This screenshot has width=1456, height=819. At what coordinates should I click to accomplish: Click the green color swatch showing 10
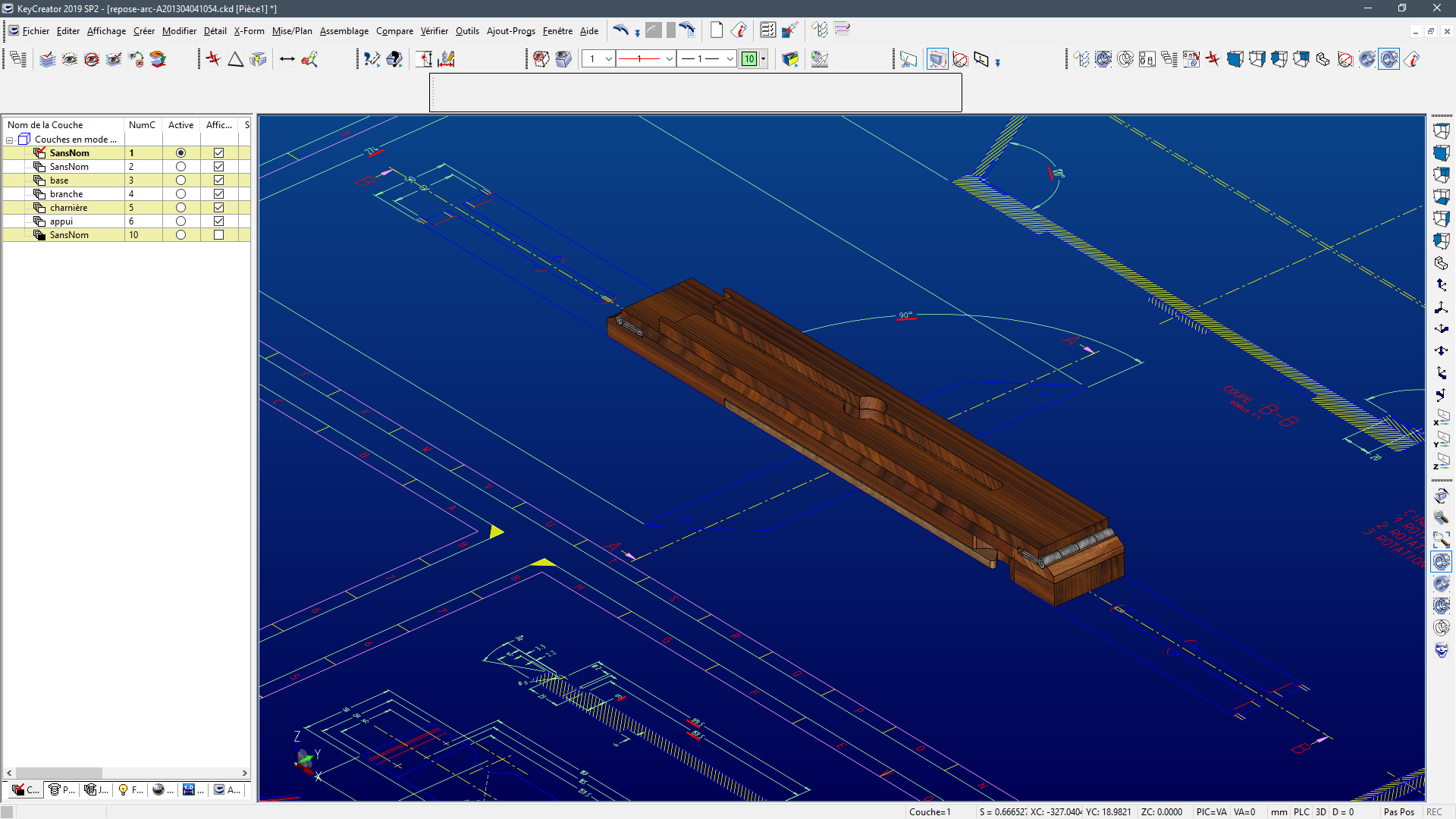point(749,59)
